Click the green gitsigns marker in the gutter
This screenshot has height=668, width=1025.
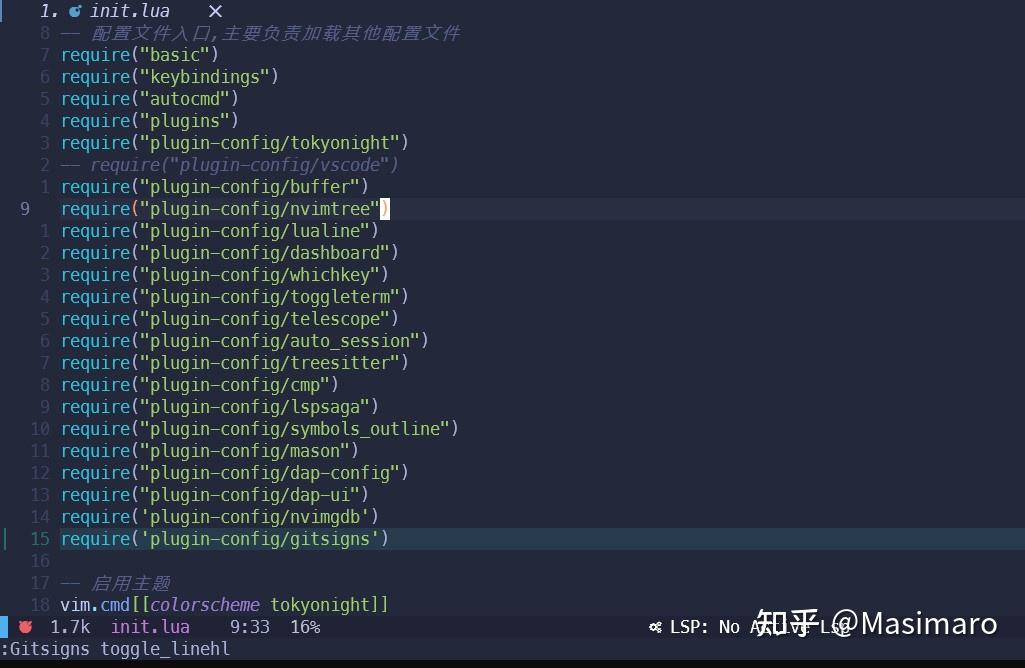4,538
